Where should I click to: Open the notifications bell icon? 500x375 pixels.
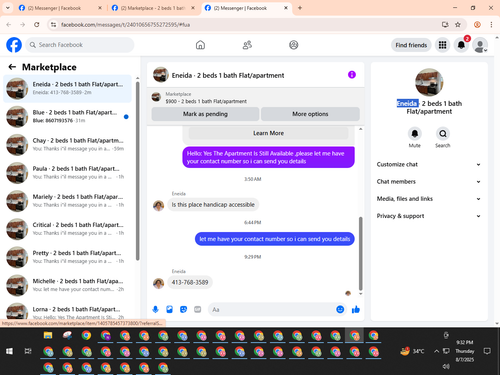tap(461, 45)
